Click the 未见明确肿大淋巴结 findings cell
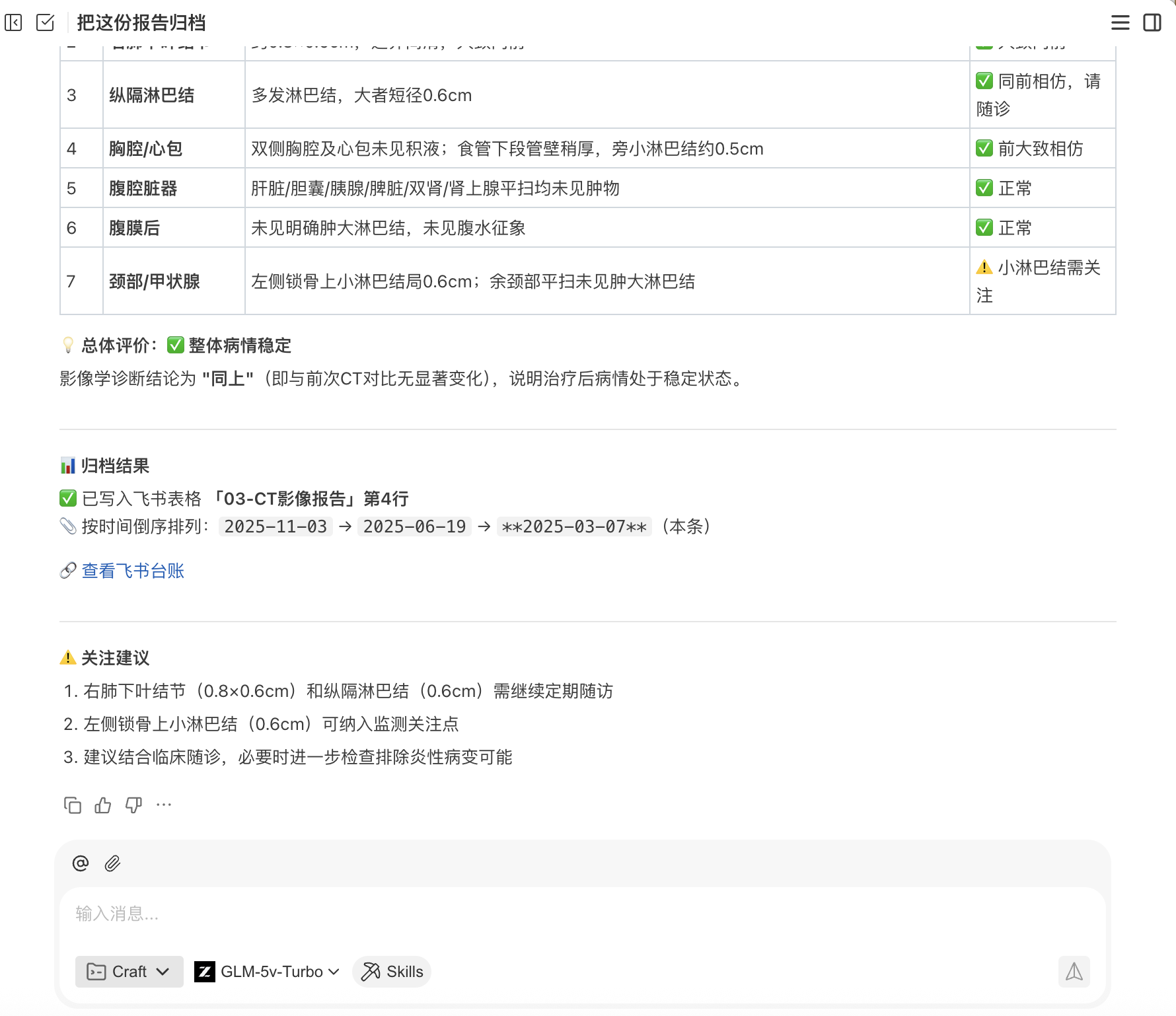The image size is (1176, 1016). (x=607, y=228)
